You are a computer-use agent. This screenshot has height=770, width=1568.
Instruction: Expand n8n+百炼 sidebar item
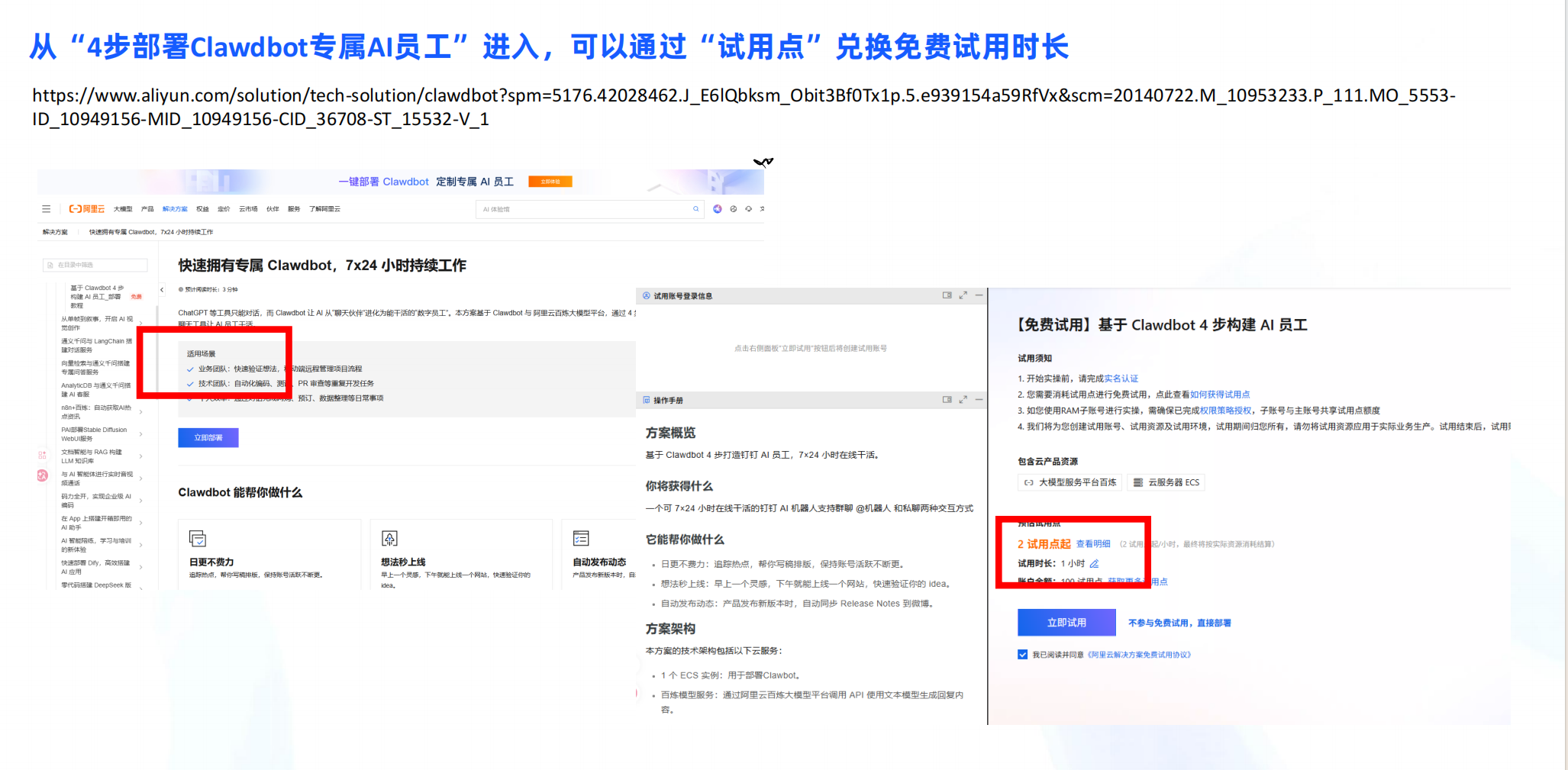click(x=141, y=412)
